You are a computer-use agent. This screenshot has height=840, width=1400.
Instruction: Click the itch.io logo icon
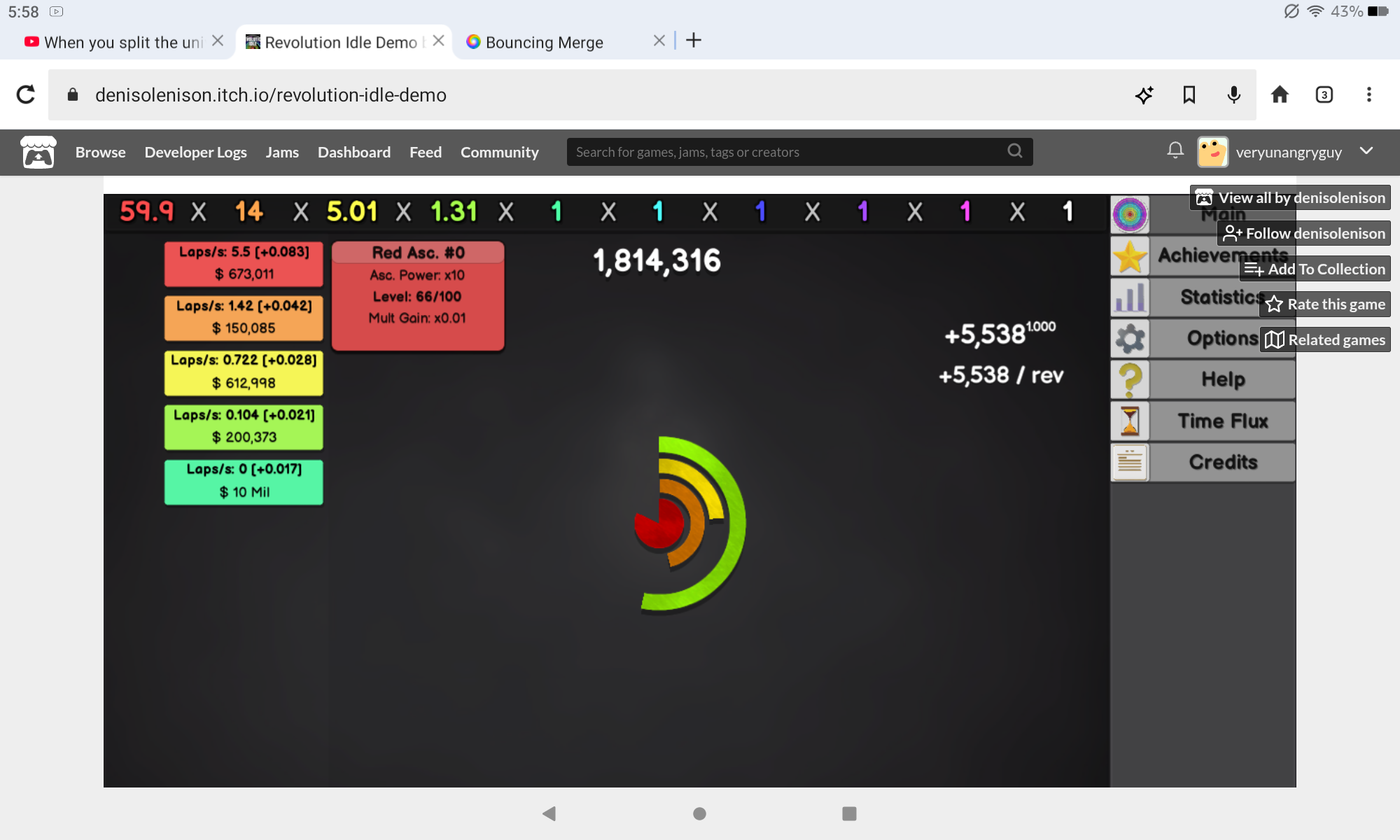tap(38, 152)
